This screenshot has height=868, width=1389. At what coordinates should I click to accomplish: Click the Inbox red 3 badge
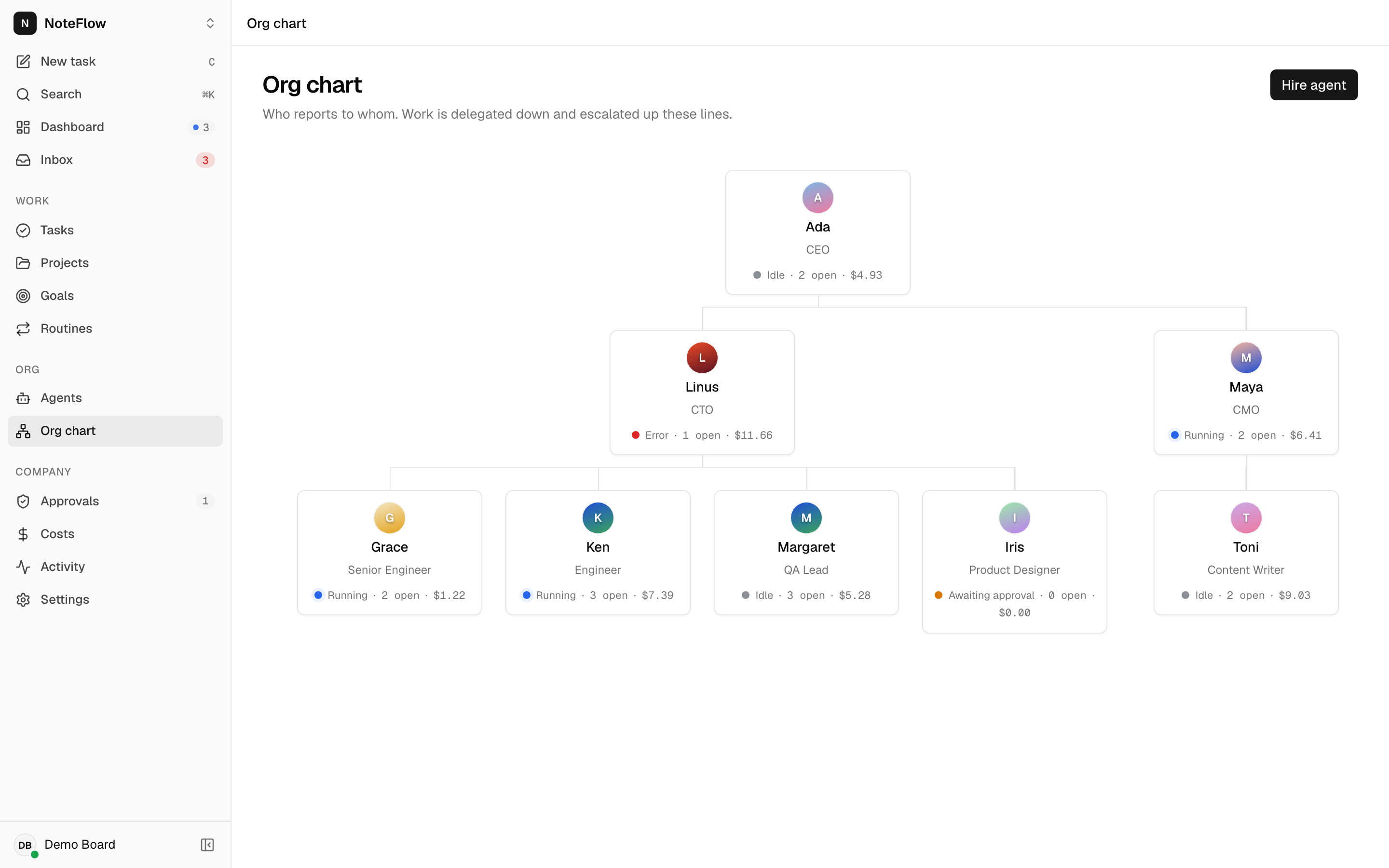click(x=205, y=160)
